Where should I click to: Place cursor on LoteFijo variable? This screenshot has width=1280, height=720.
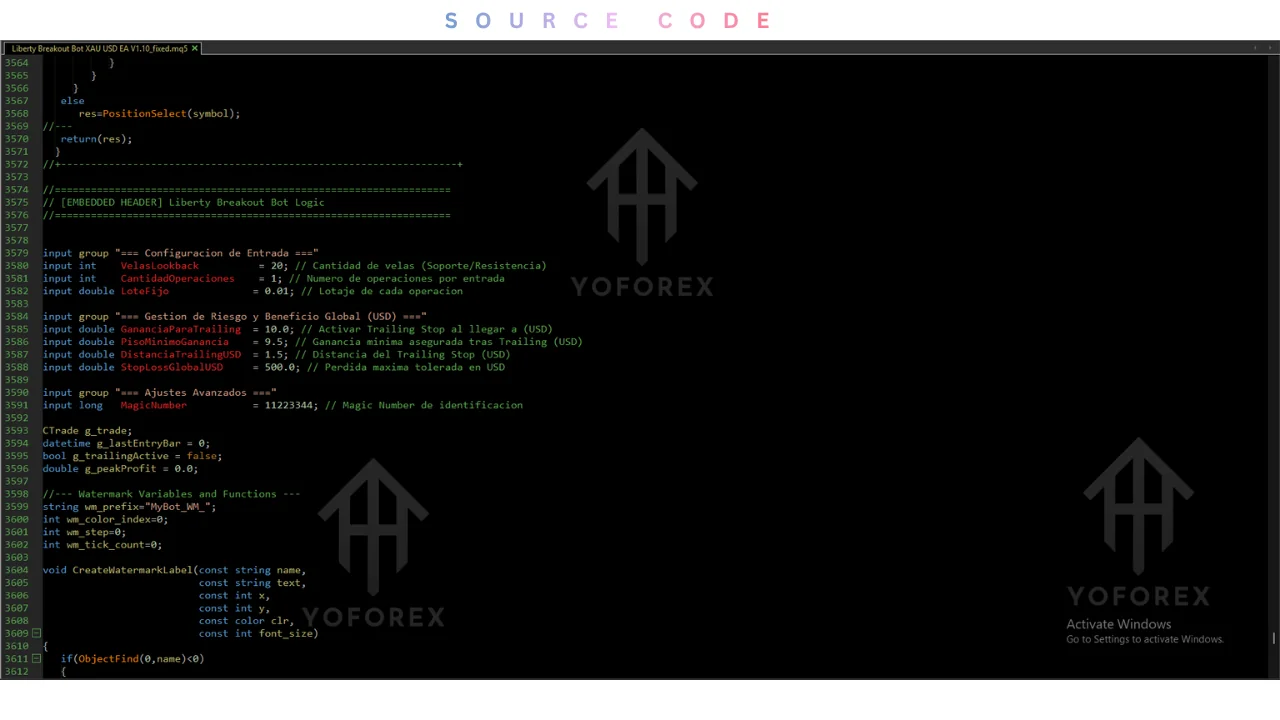pyautogui.click(x=145, y=291)
